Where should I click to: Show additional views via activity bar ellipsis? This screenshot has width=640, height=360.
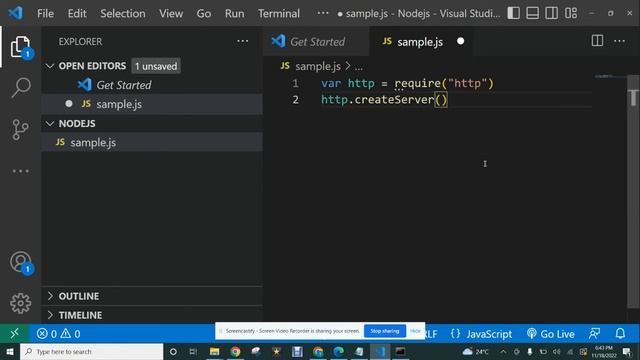click(x=20, y=171)
